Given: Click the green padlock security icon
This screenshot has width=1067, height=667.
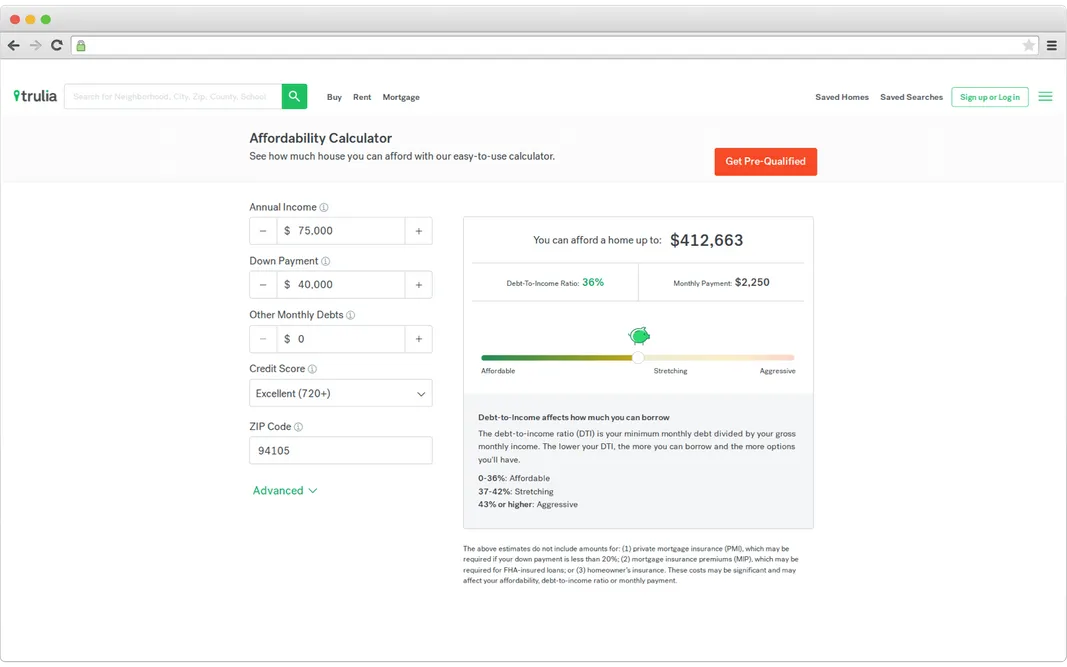Looking at the screenshot, I should (81, 46).
